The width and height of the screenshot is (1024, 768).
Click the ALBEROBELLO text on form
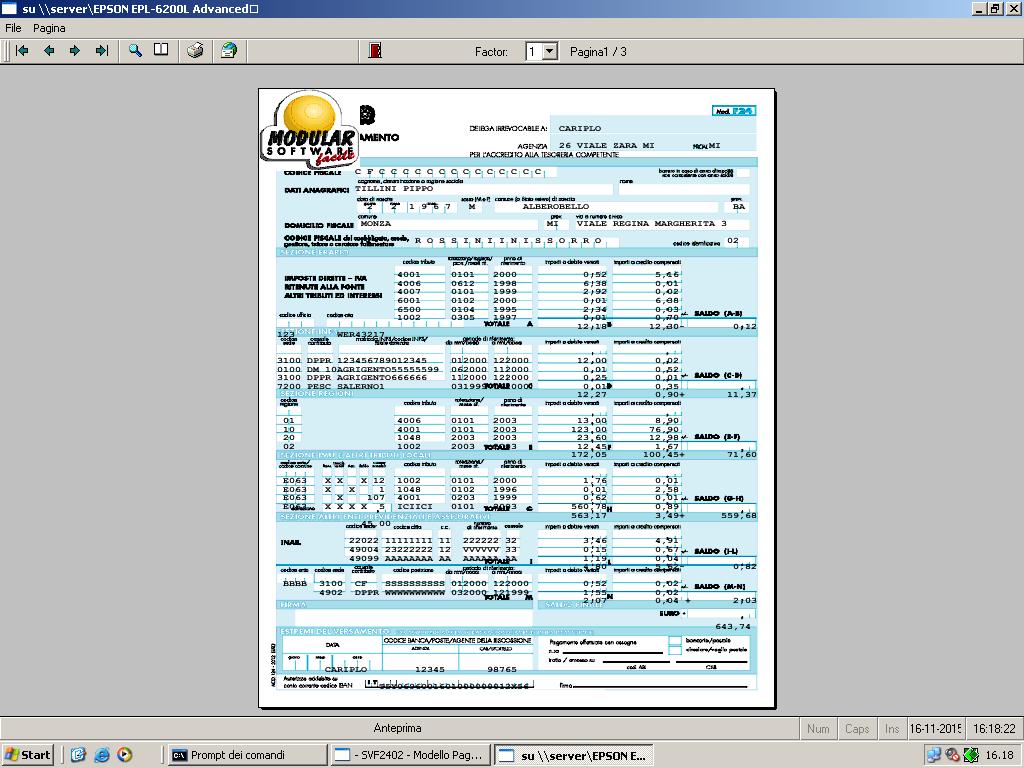tap(555, 206)
